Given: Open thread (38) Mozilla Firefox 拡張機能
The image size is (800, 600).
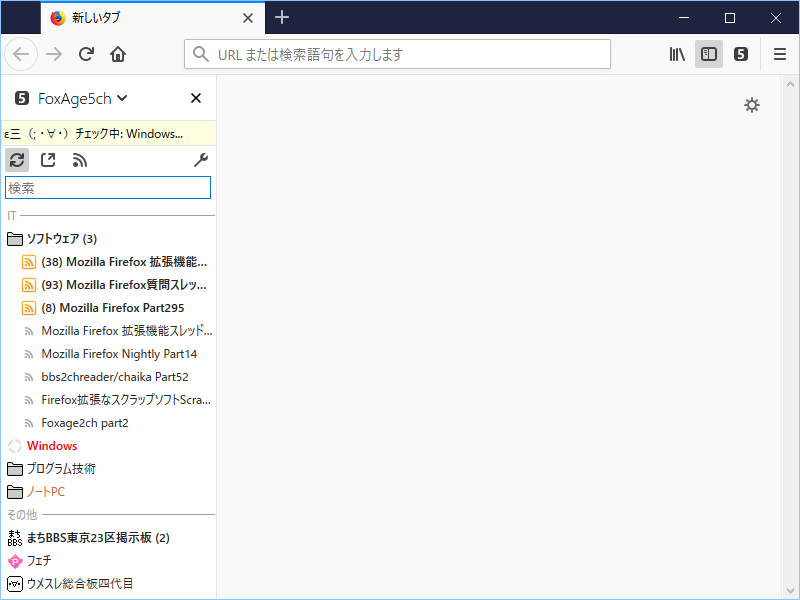Looking at the screenshot, I should coord(124,262).
